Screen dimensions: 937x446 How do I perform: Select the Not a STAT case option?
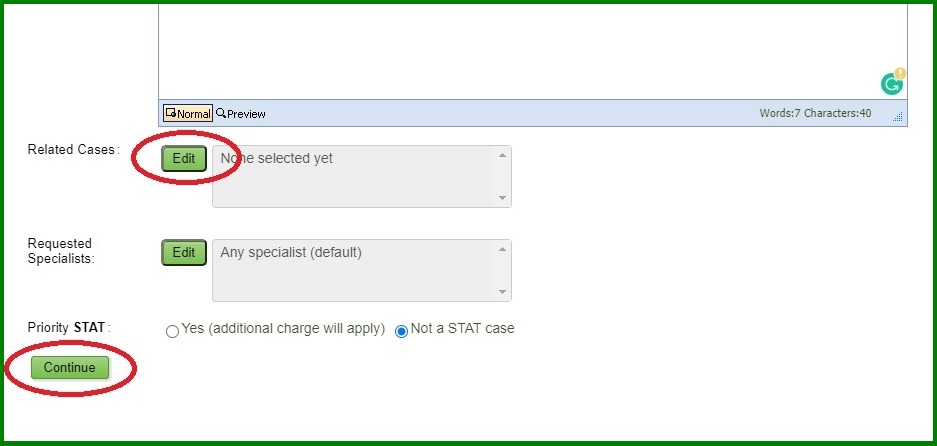coord(402,331)
